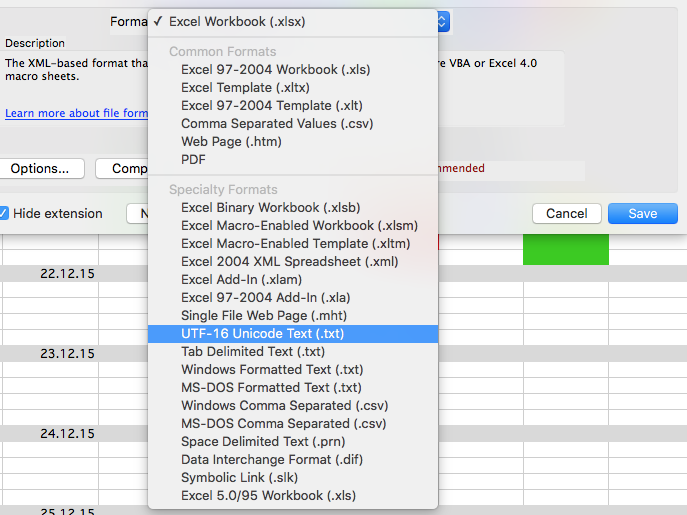Pick Excel 97-2004 Template (.xlt)
The height and width of the screenshot is (515, 687).
[x=293, y=106]
